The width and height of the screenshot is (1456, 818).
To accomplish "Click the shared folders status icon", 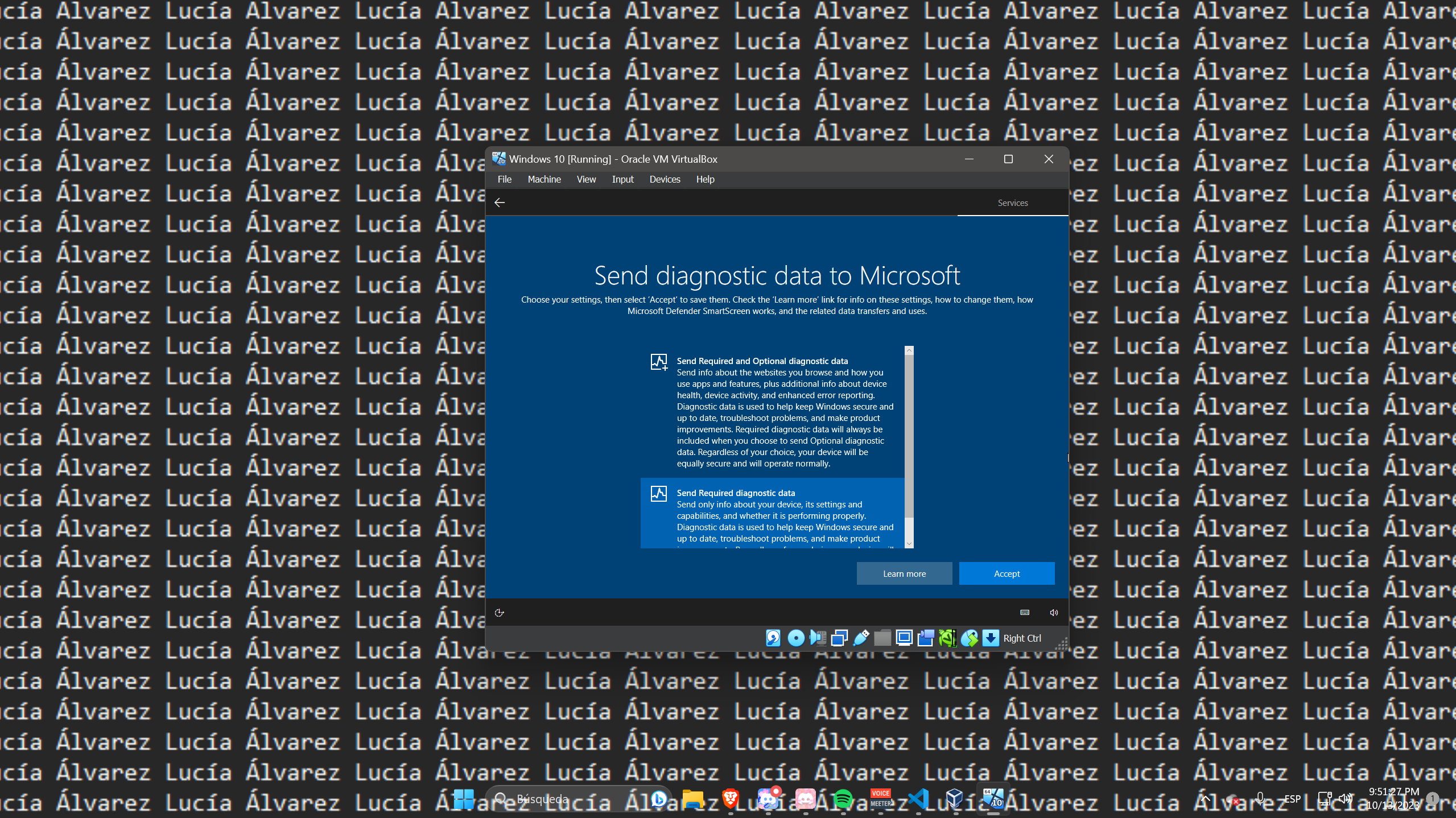I will click(x=882, y=638).
